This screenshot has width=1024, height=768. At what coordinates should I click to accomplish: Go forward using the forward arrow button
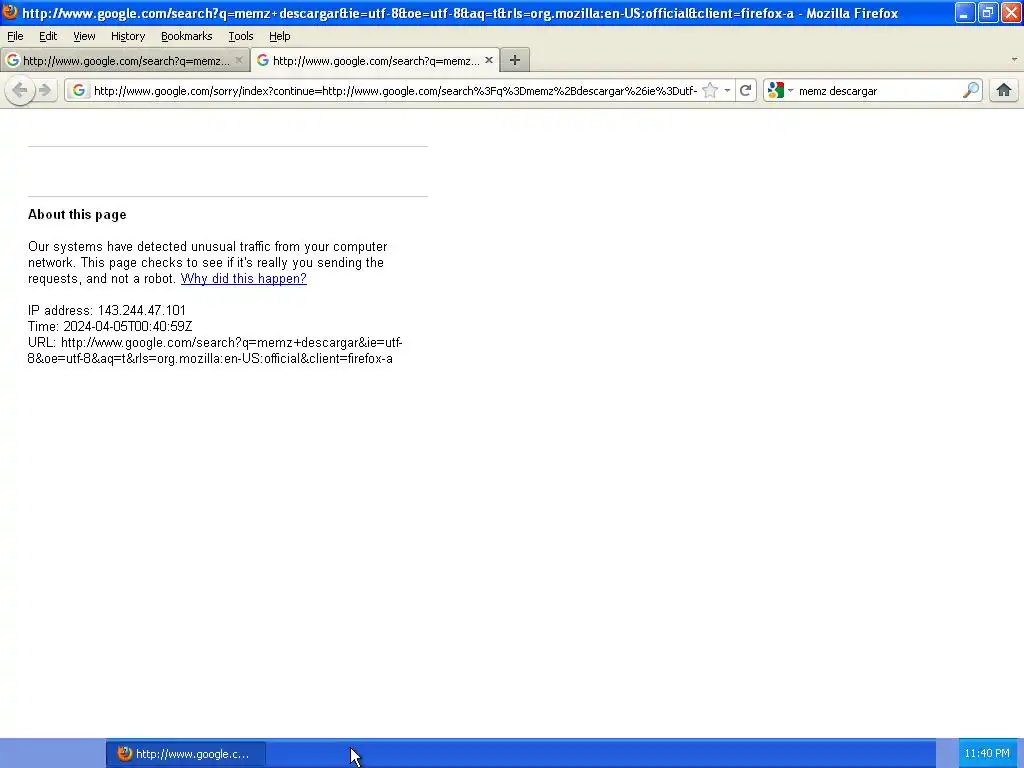44,90
